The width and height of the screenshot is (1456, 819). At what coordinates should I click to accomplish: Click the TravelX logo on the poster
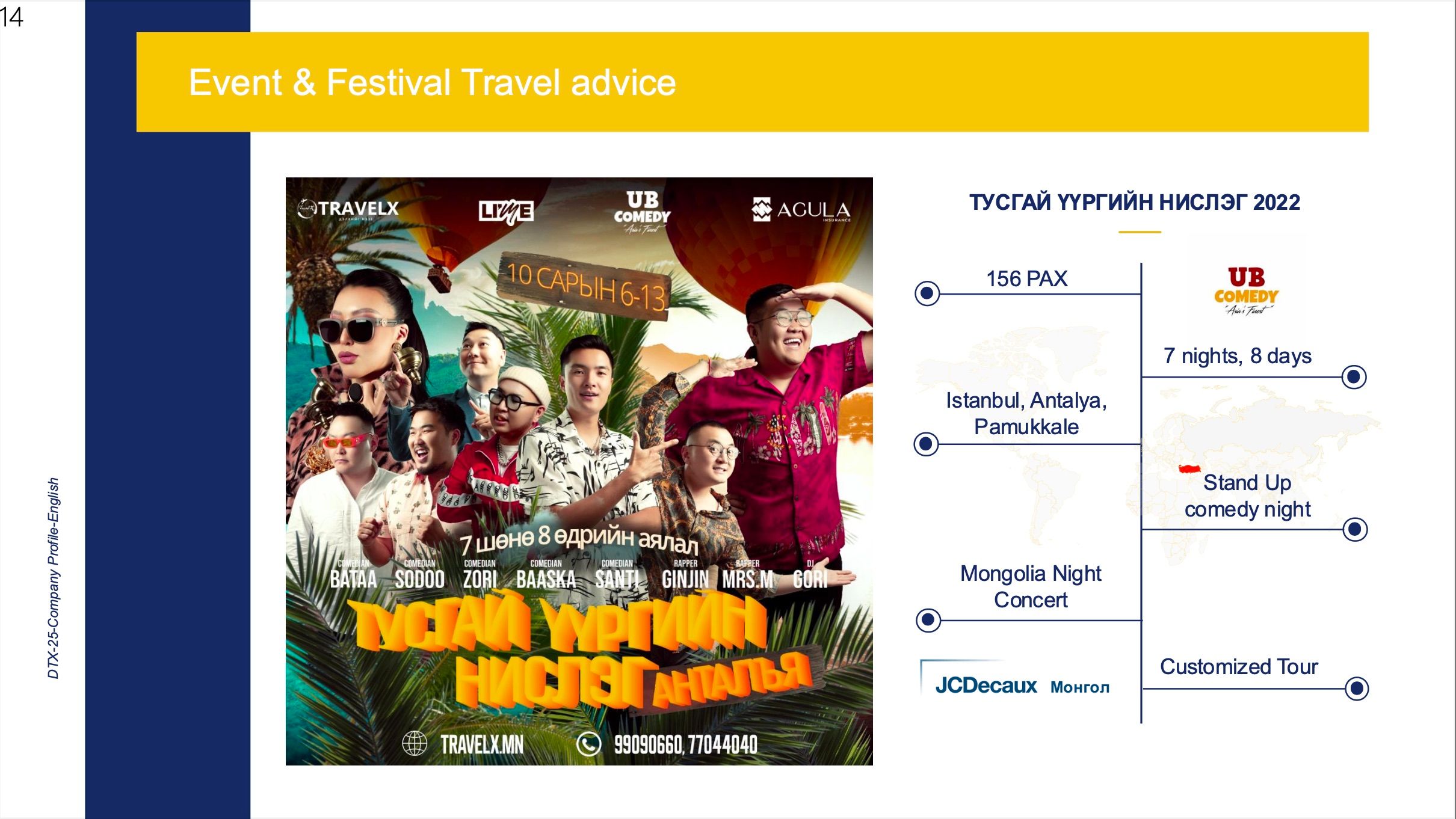(348, 209)
